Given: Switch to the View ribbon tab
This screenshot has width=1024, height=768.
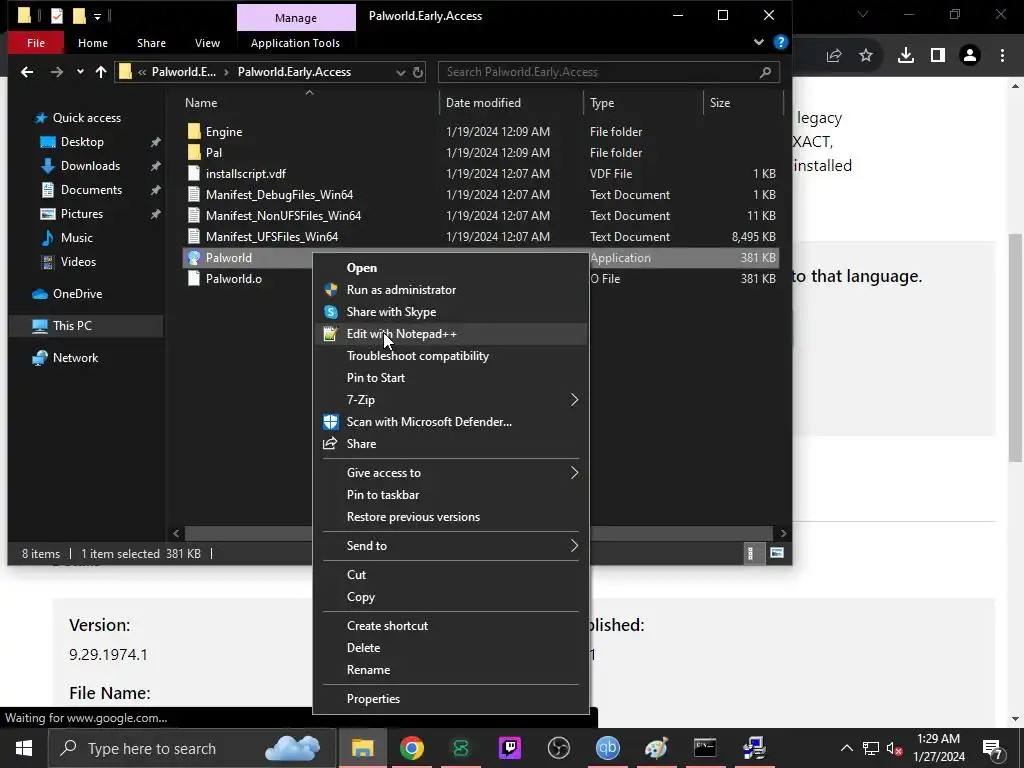Looking at the screenshot, I should (207, 42).
